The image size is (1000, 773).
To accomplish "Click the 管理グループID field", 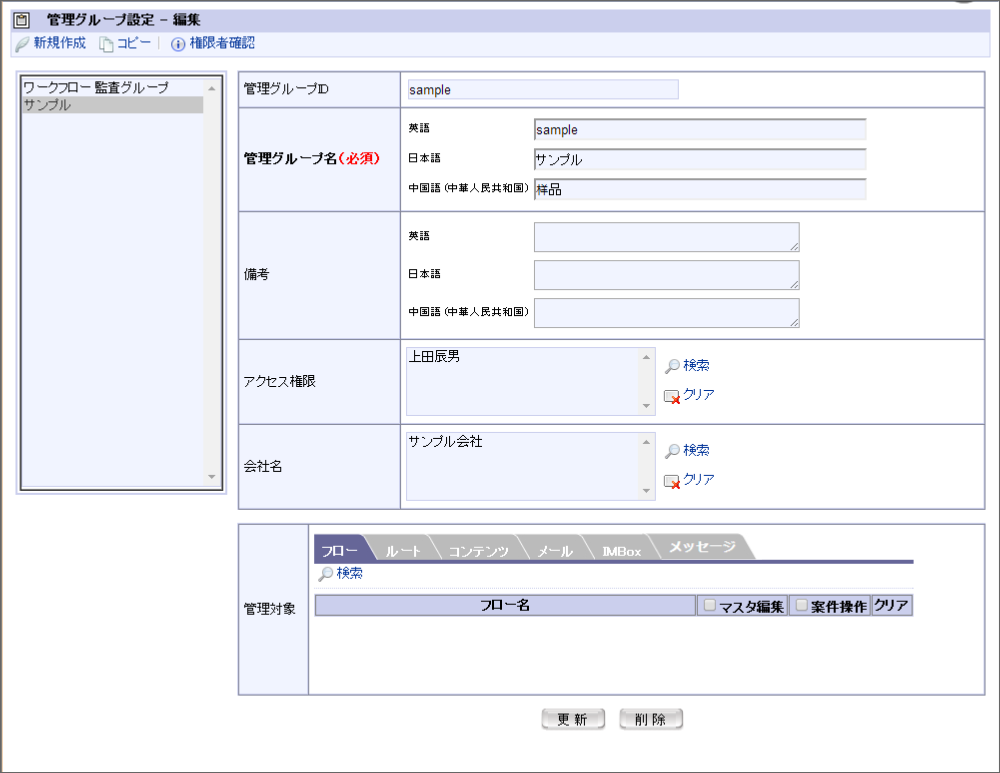I will coord(543,90).
